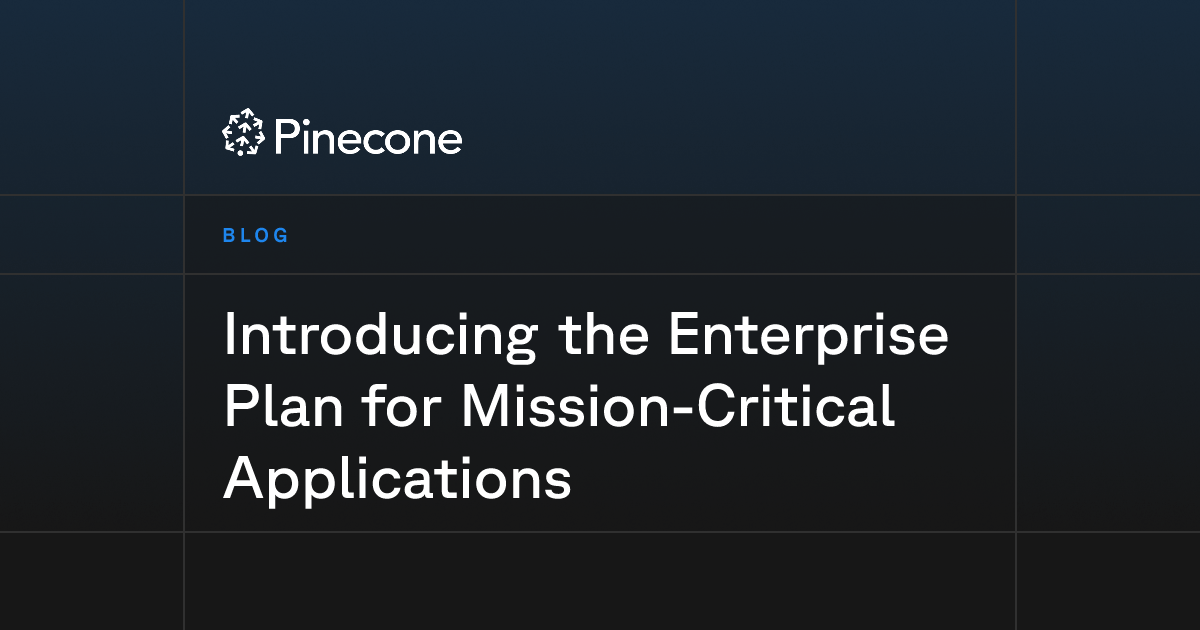Click the word "the" in the headline
This screenshot has width=1200, height=630.
[x=601, y=337]
